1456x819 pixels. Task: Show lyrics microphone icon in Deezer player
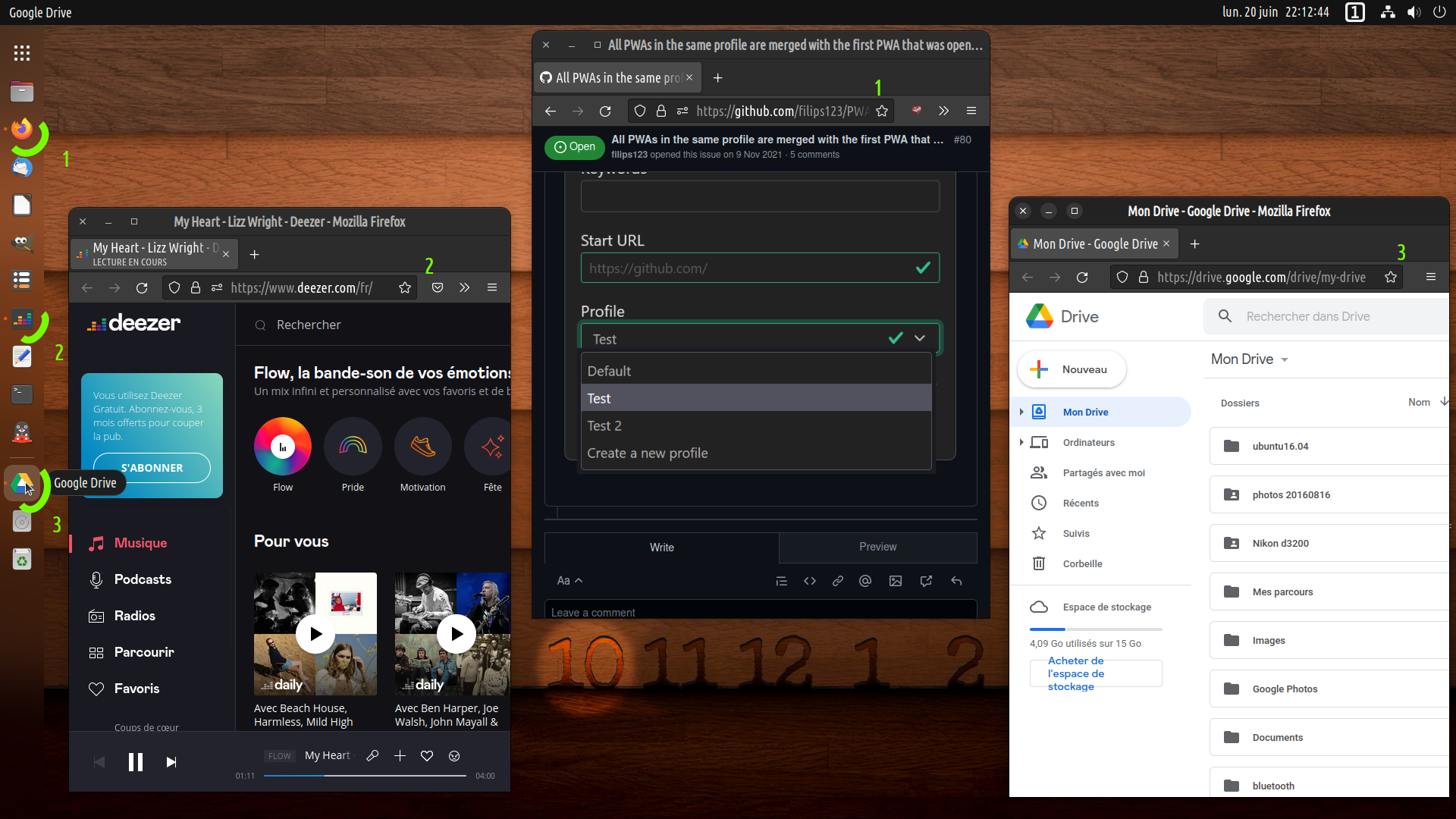372,755
